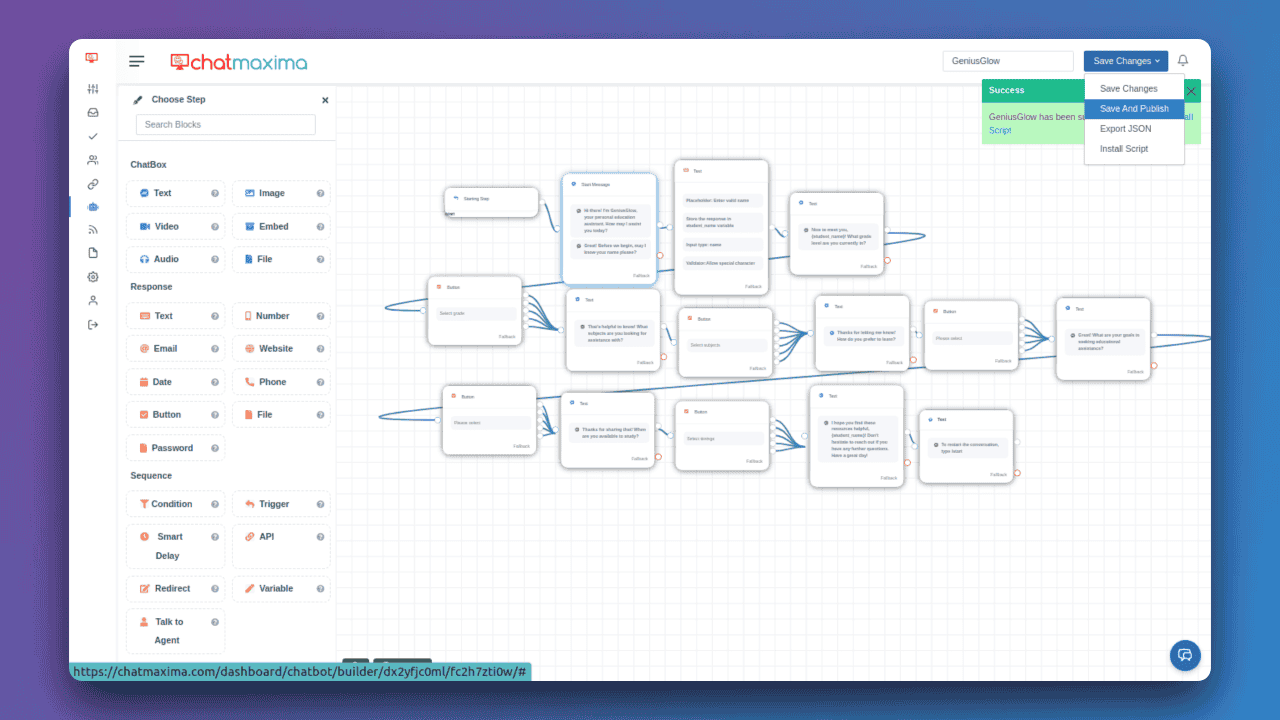Add the Condition sequence block

coord(176,504)
